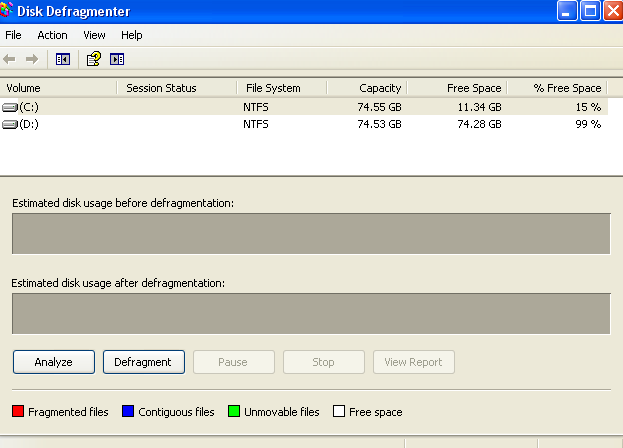
Task: Open the Action menu
Action: [52, 35]
